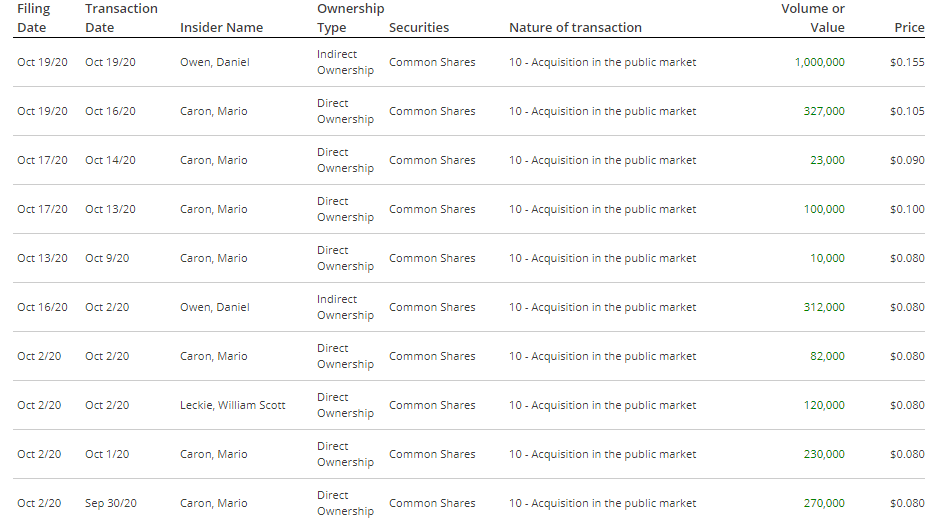Select the $0.155 price cell
This screenshot has width=947, height=527.
(907, 62)
